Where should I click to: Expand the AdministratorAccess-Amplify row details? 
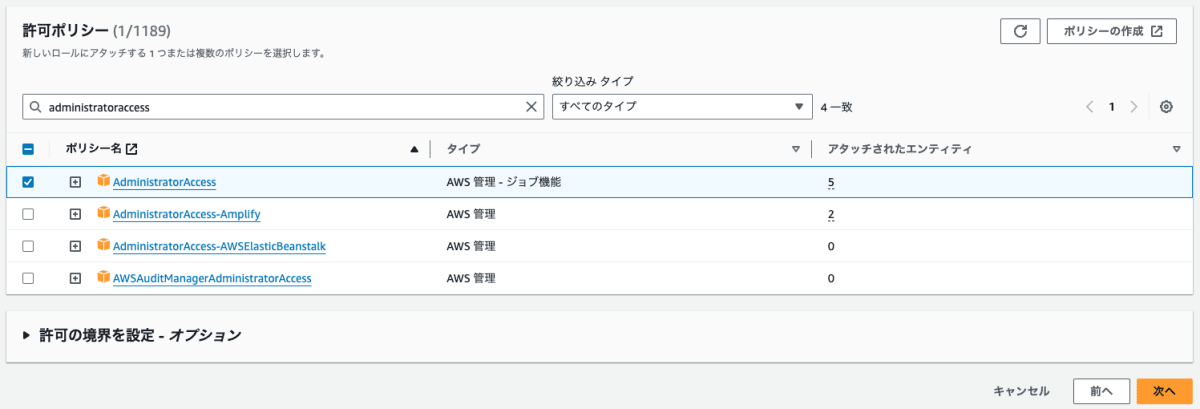point(75,214)
